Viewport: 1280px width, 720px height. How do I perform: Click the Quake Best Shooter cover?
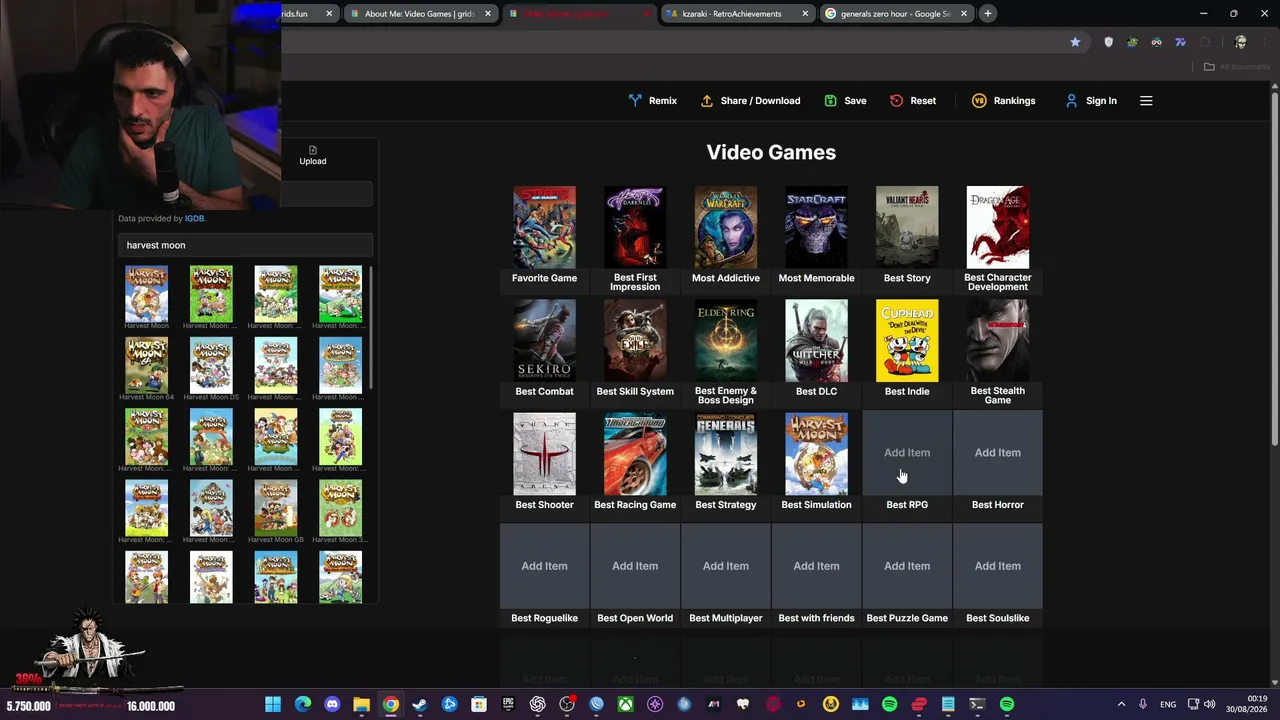coord(544,454)
